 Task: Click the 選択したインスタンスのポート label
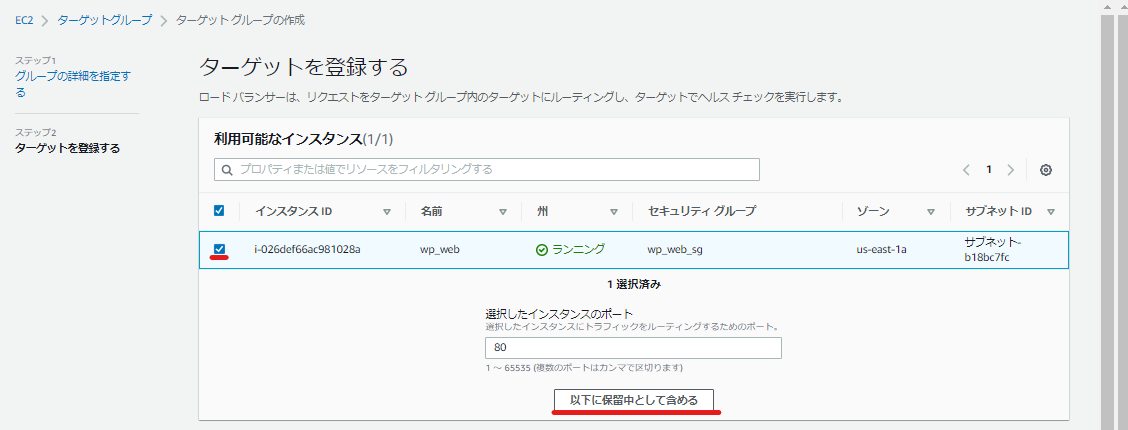[x=559, y=314]
